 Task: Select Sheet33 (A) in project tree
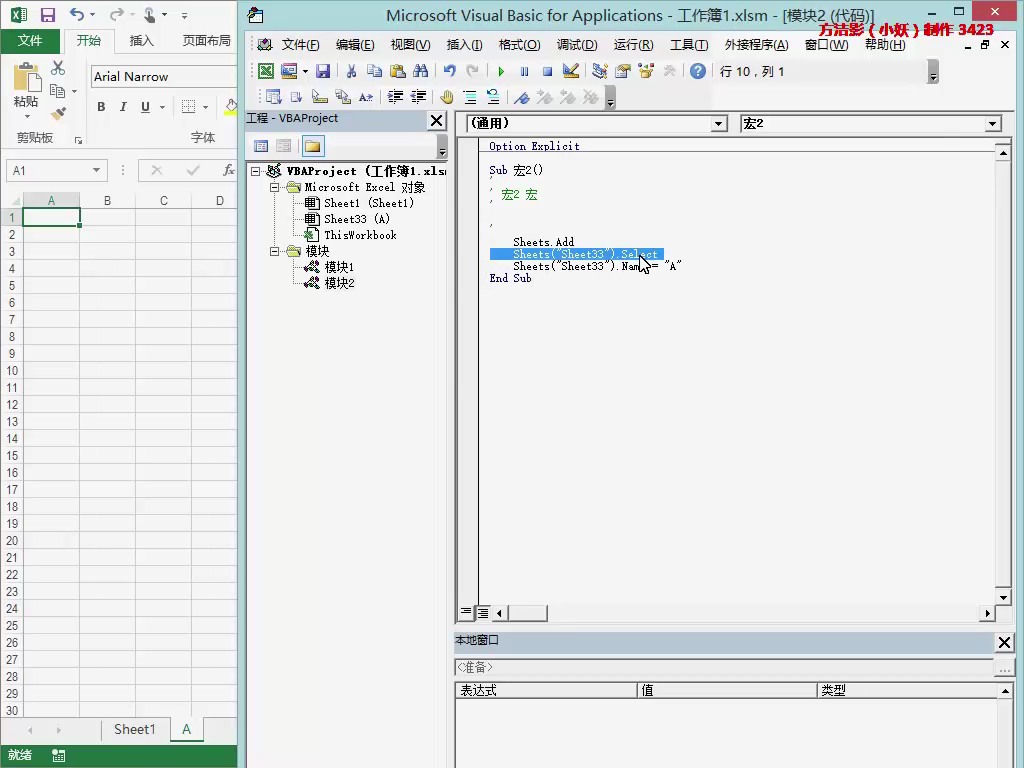(x=357, y=219)
